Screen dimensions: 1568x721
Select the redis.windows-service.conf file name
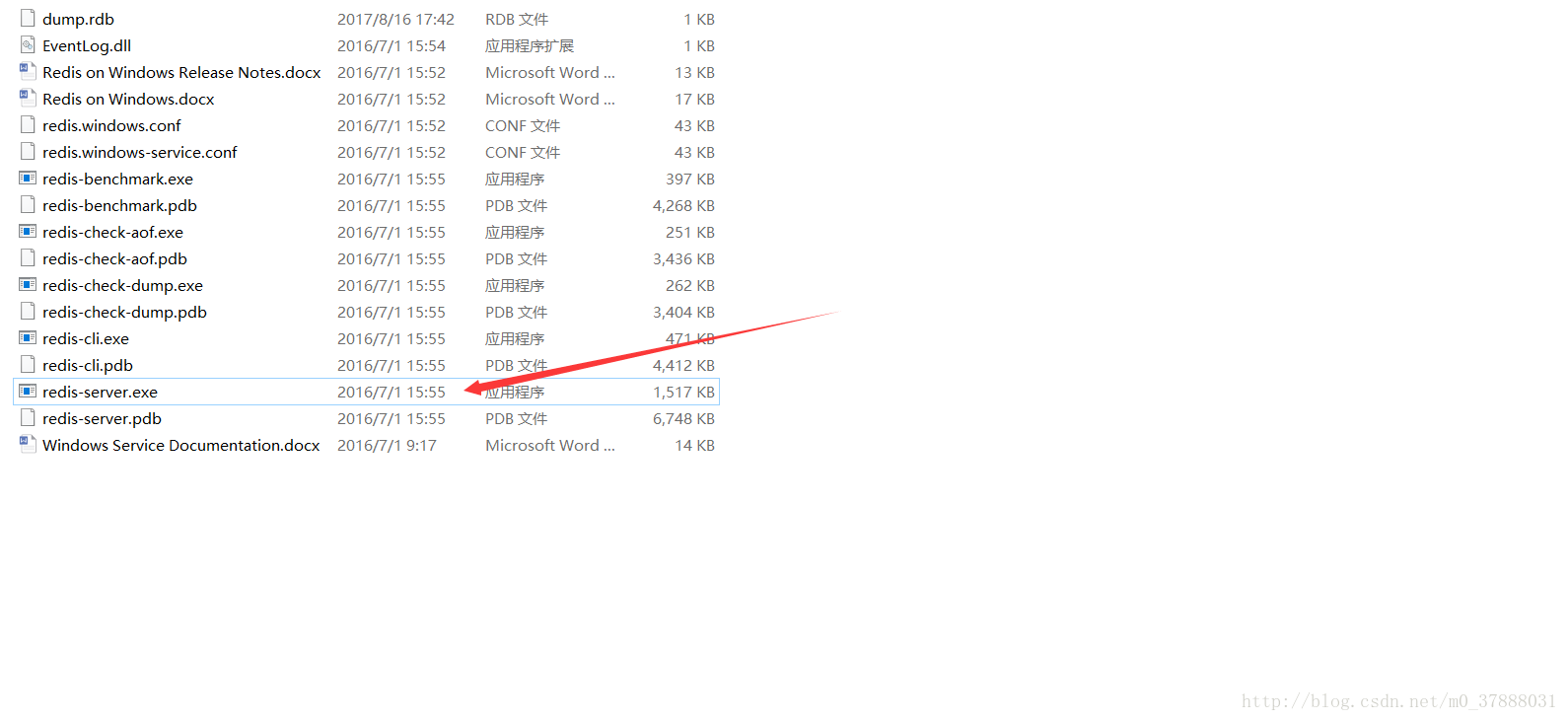point(140,153)
